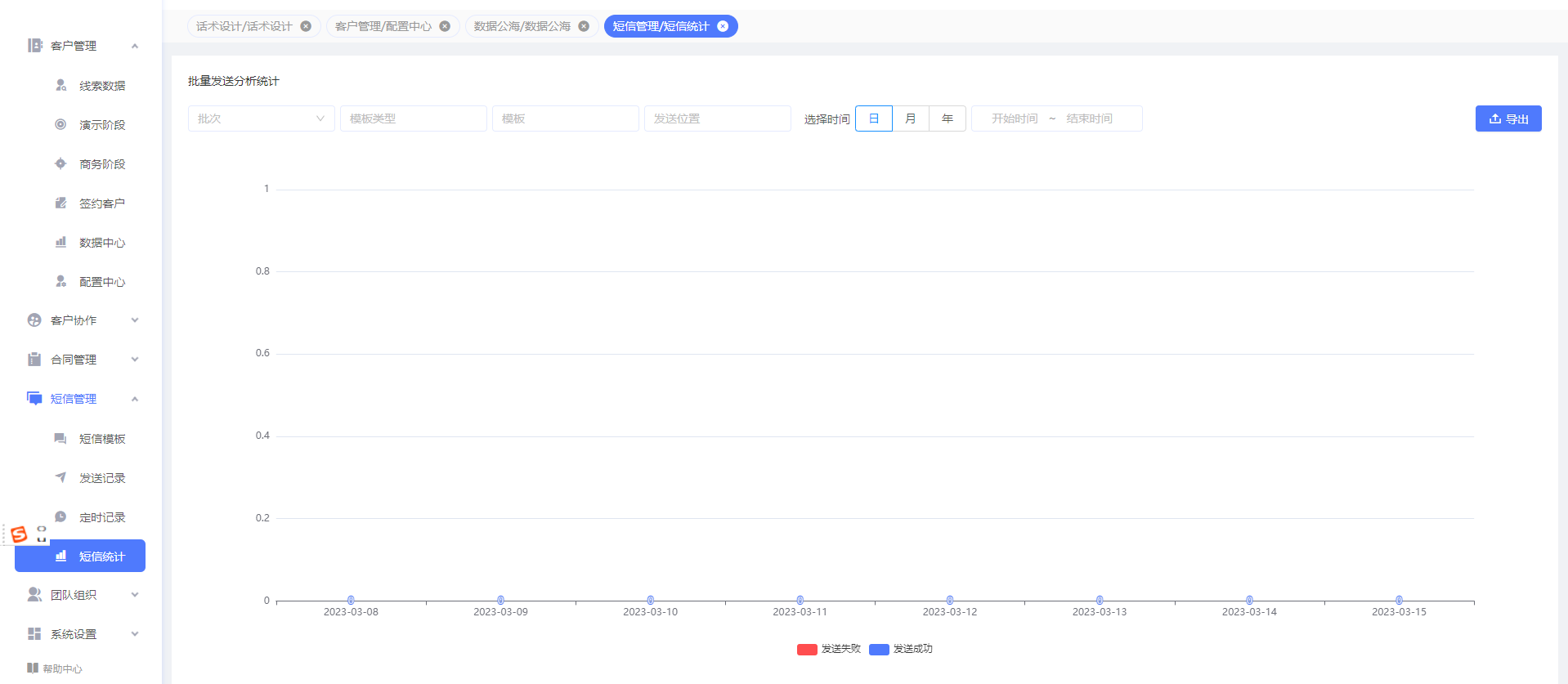Click the 帮助中心 book icon
The width and height of the screenshot is (1568, 684).
coord(33,668)
